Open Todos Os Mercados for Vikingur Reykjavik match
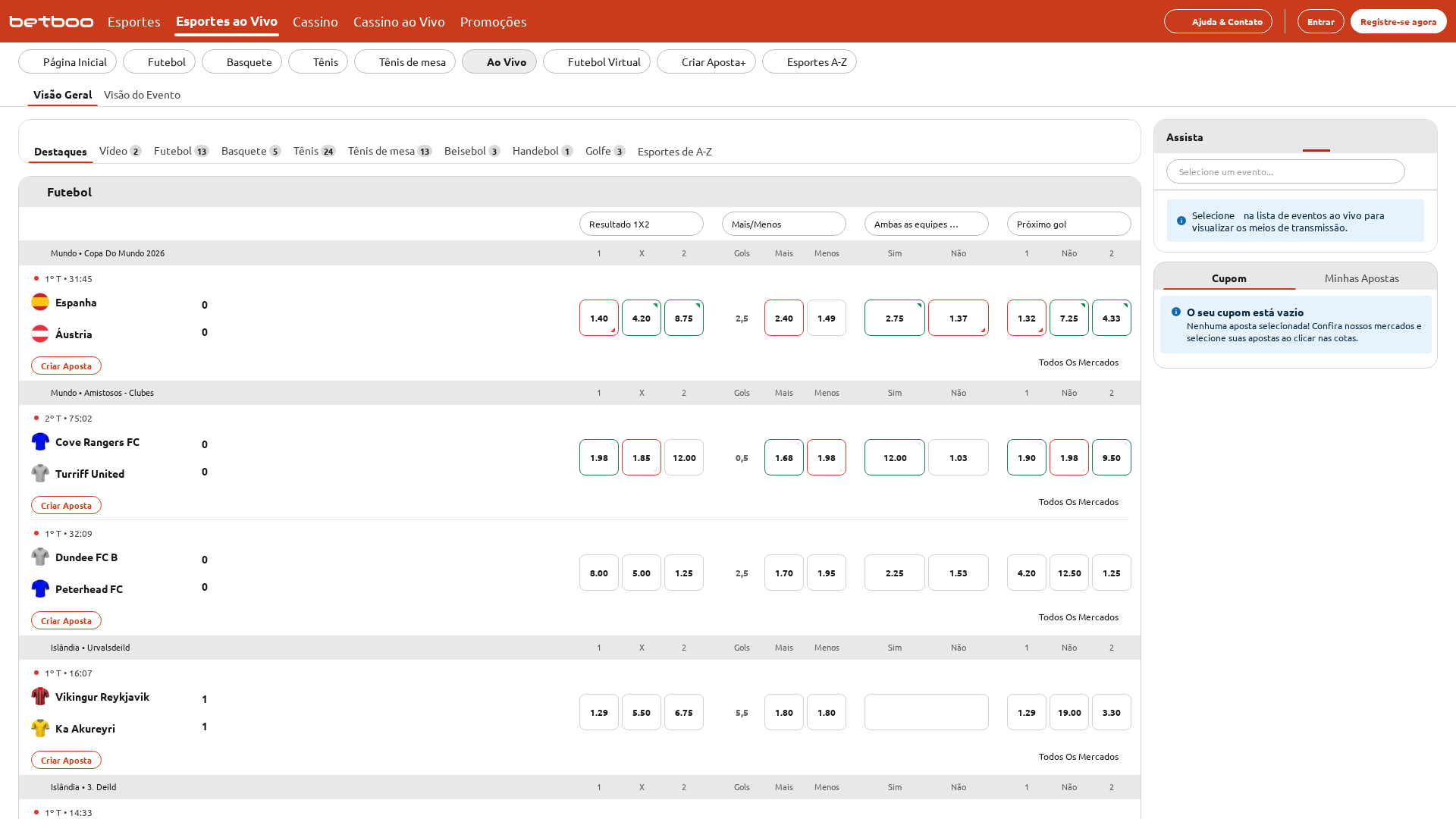 pos(1078,756)
